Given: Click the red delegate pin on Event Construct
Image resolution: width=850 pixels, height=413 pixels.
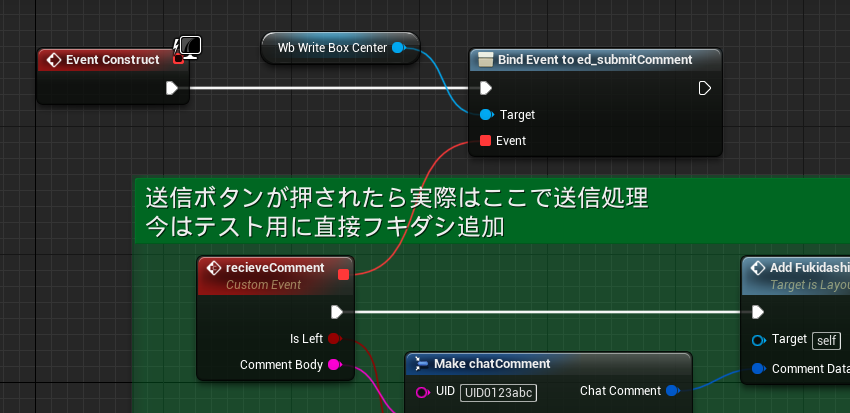Looking at the screenshot, I should 178,59.
